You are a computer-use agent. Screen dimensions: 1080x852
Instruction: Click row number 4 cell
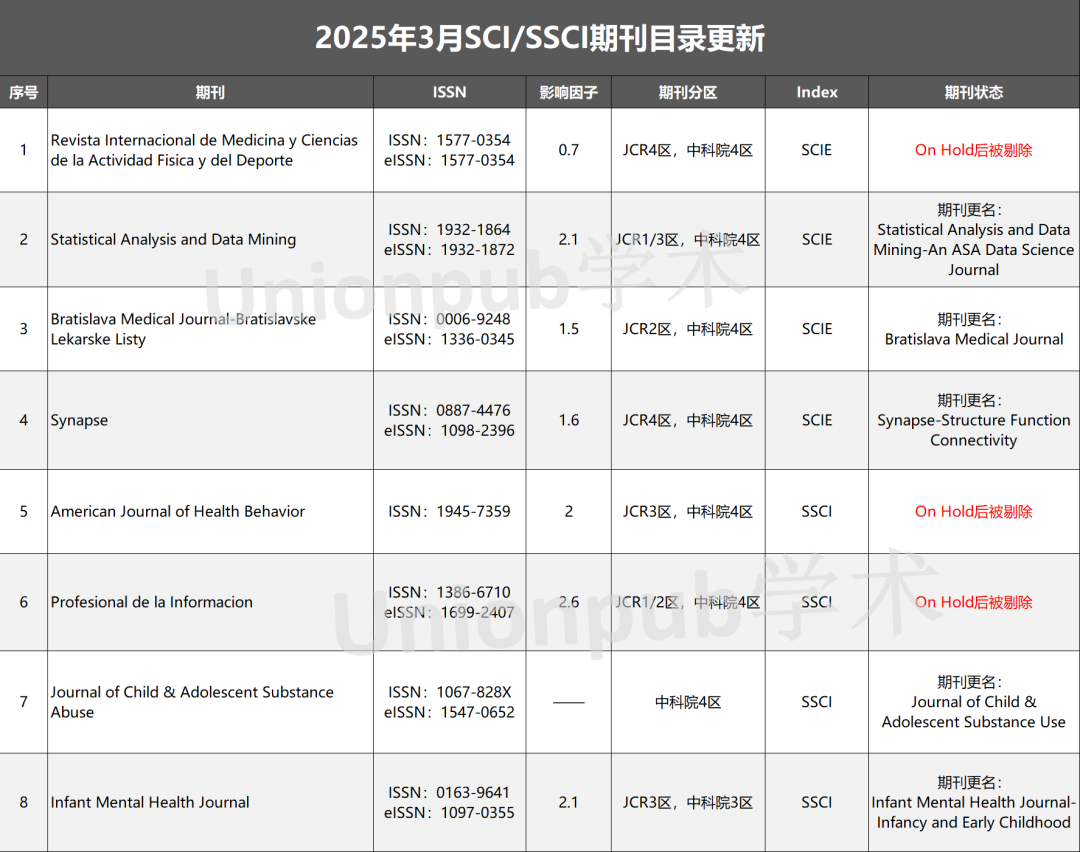pos(23,420)
